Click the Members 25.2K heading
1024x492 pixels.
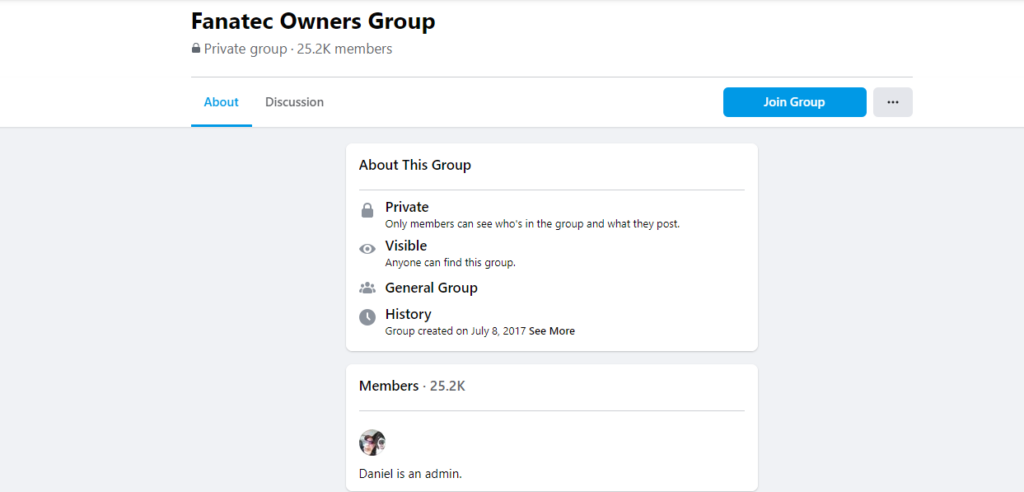(x=412, y=386)
